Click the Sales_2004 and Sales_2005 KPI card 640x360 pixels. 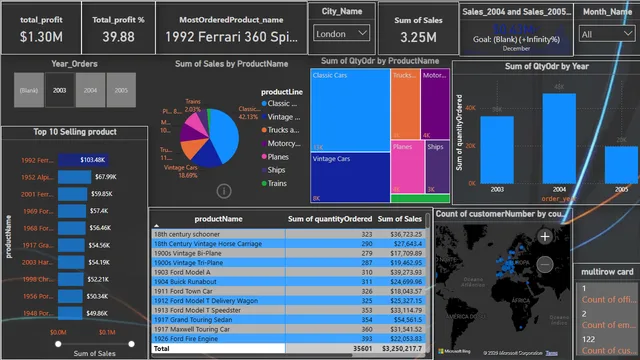(x=516, y=29)
